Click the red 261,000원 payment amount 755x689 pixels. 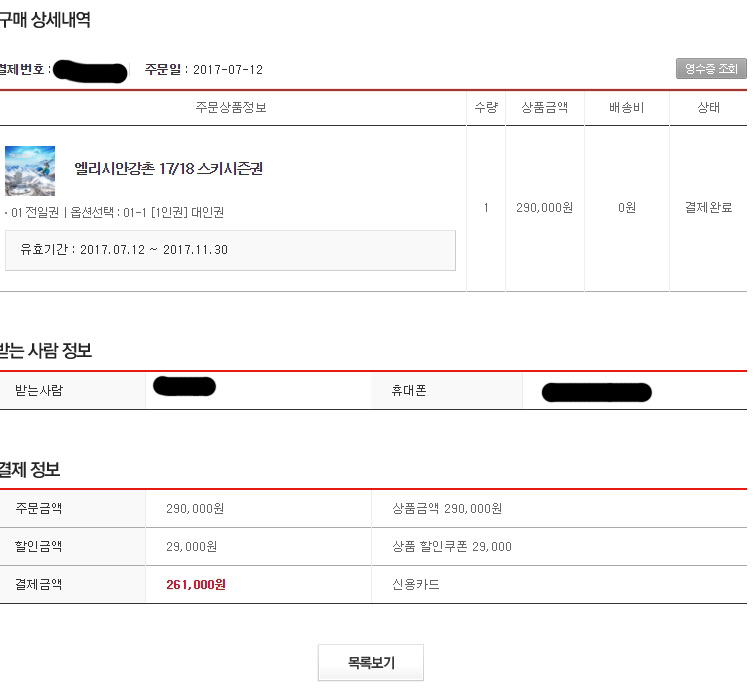pos(196,585)
